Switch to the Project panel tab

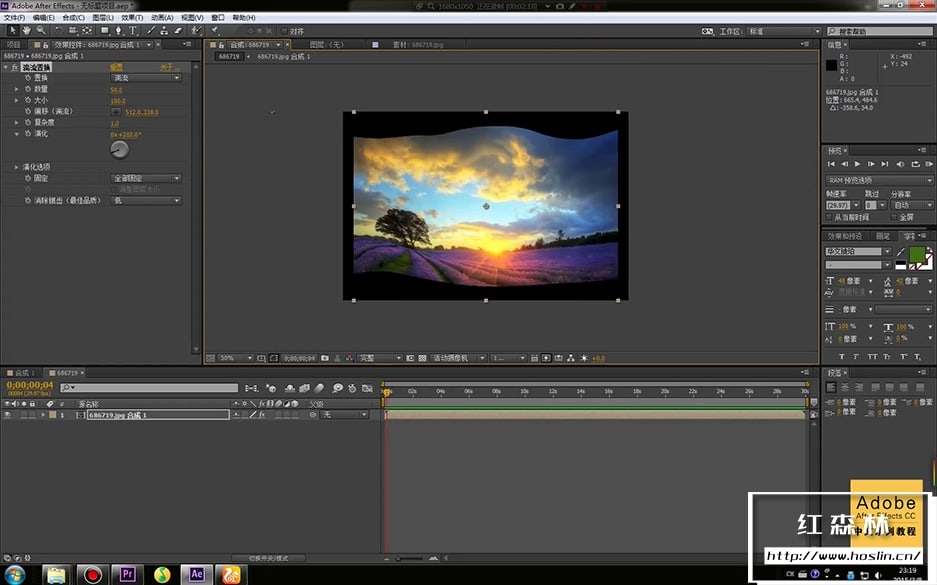click(13, 45)
